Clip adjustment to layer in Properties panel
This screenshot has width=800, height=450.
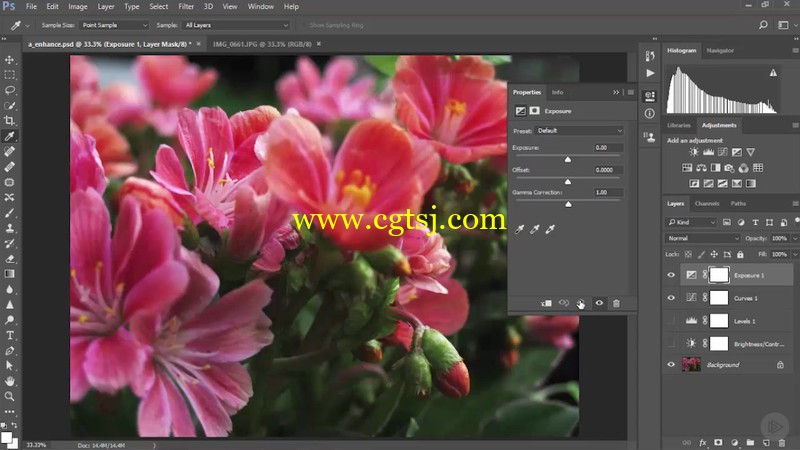(546, 303)
